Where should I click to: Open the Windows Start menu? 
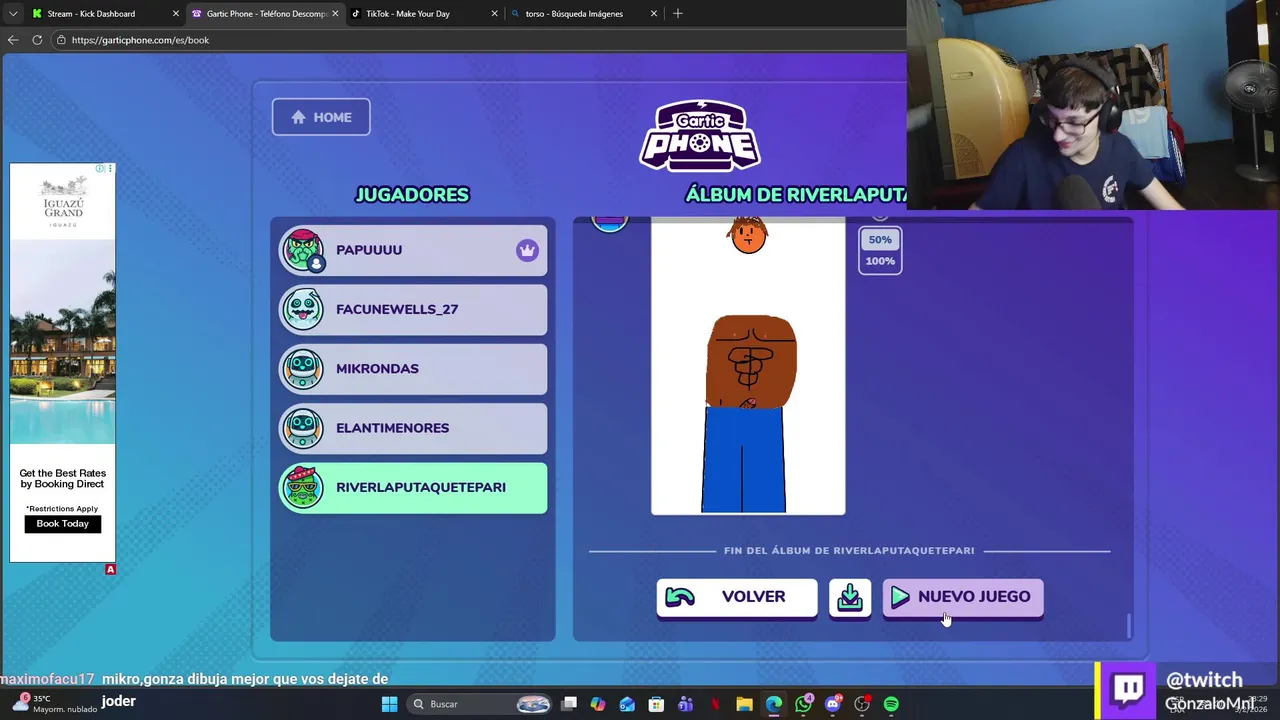[x=389, y=704]
